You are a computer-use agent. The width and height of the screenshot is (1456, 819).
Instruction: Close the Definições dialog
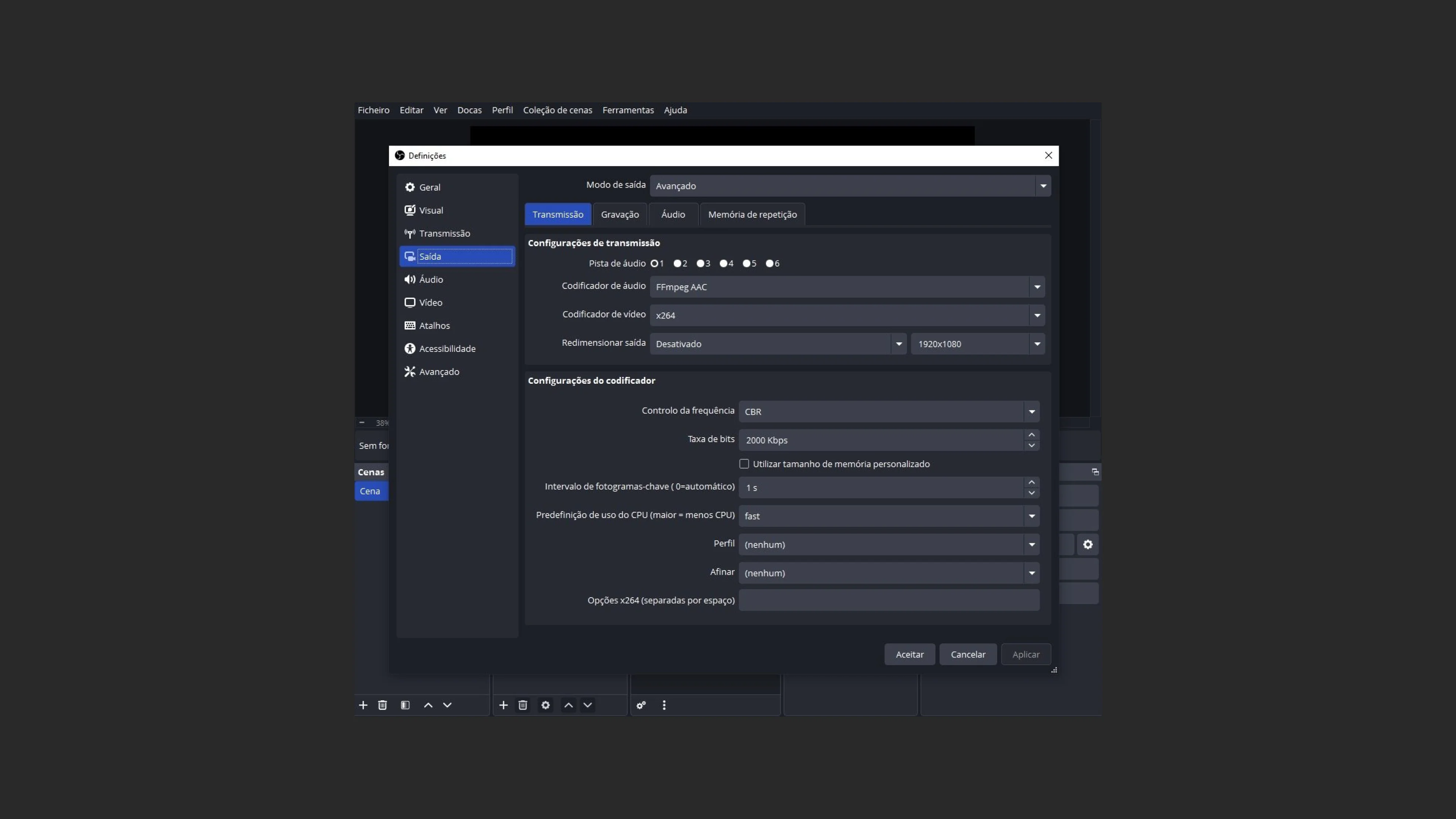tap(1048, 155)
